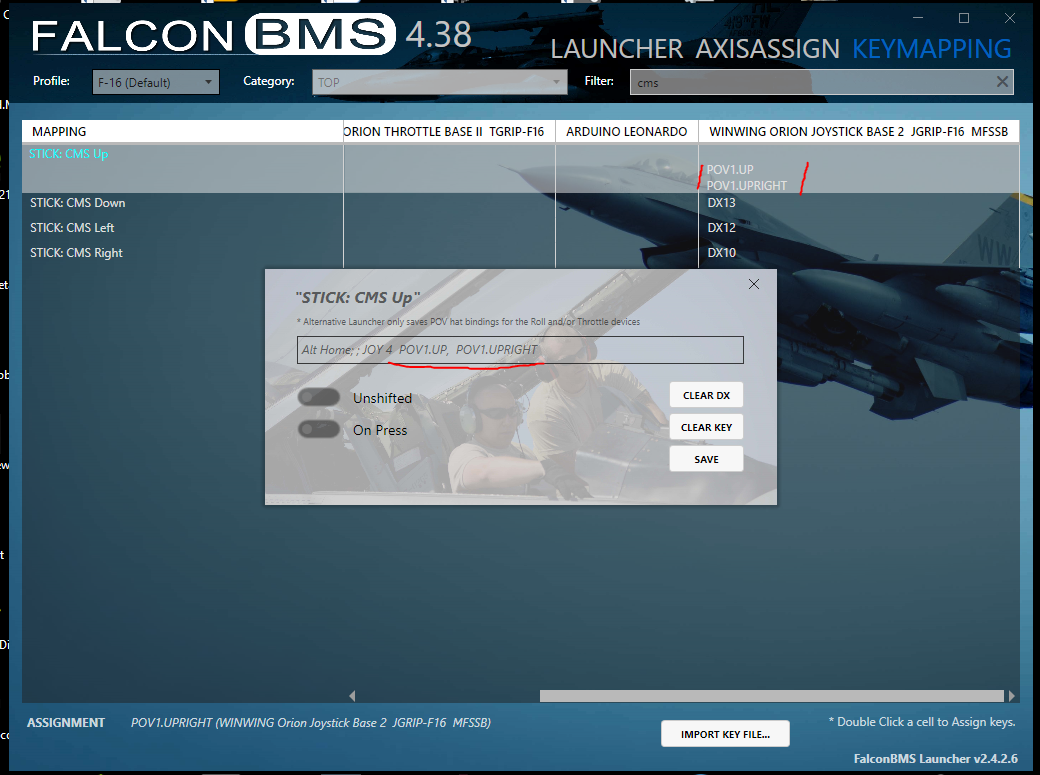Select the KEYMAPPING tab
The height and width of the screenshot is (775, 1040).
[x=931, y=49]
